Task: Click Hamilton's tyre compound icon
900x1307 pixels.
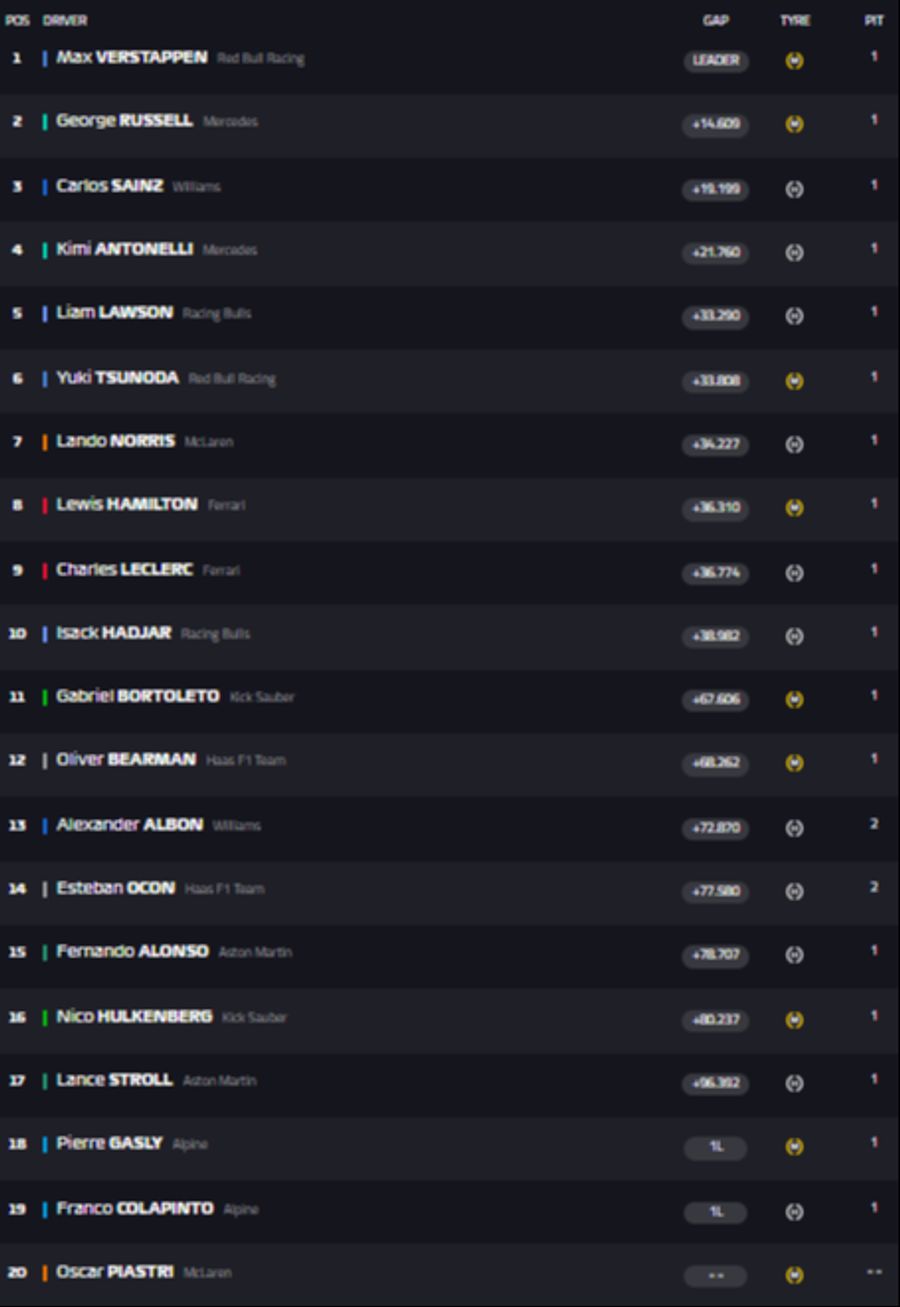Action: [794, 508]
